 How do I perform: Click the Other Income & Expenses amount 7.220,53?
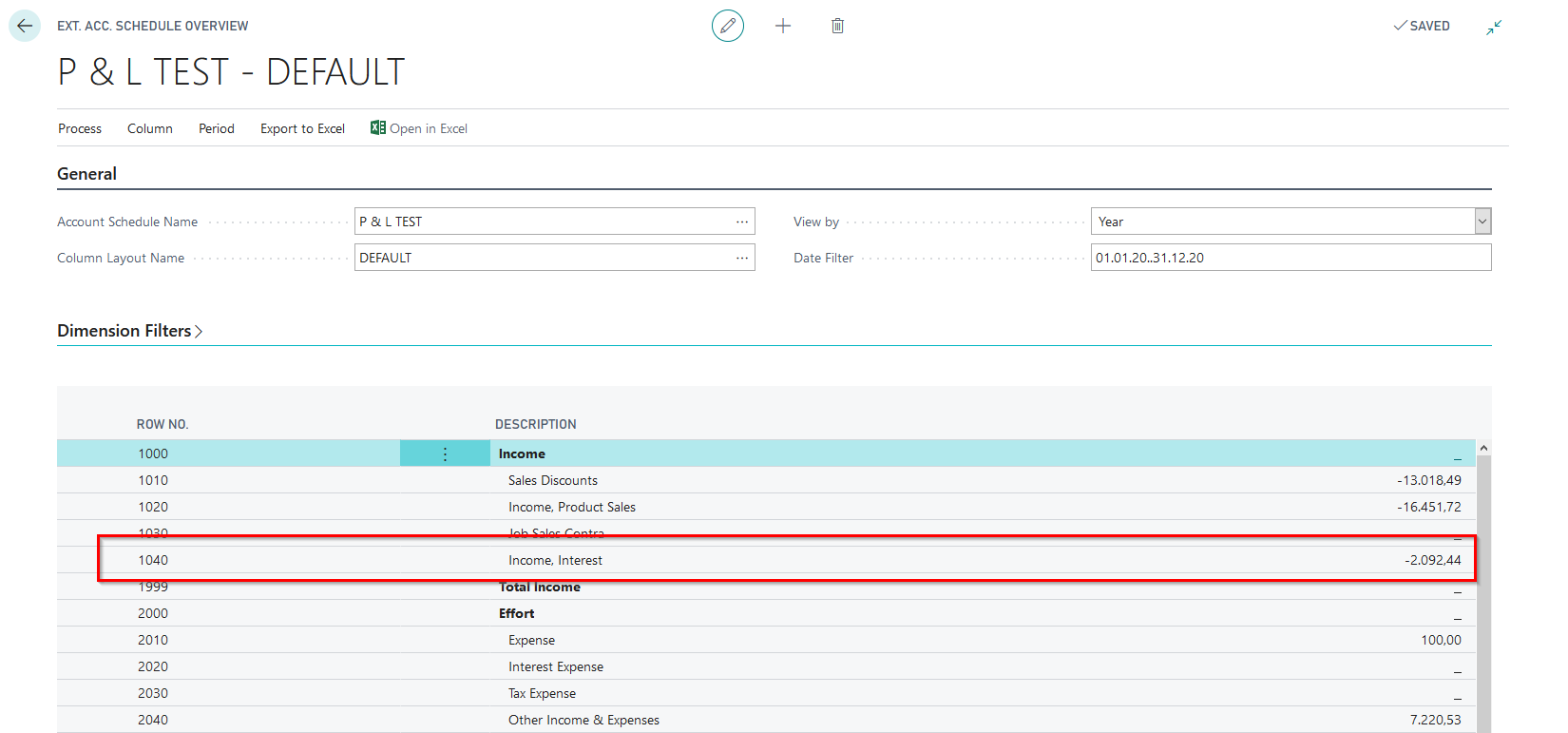[x=1435, y=720]
